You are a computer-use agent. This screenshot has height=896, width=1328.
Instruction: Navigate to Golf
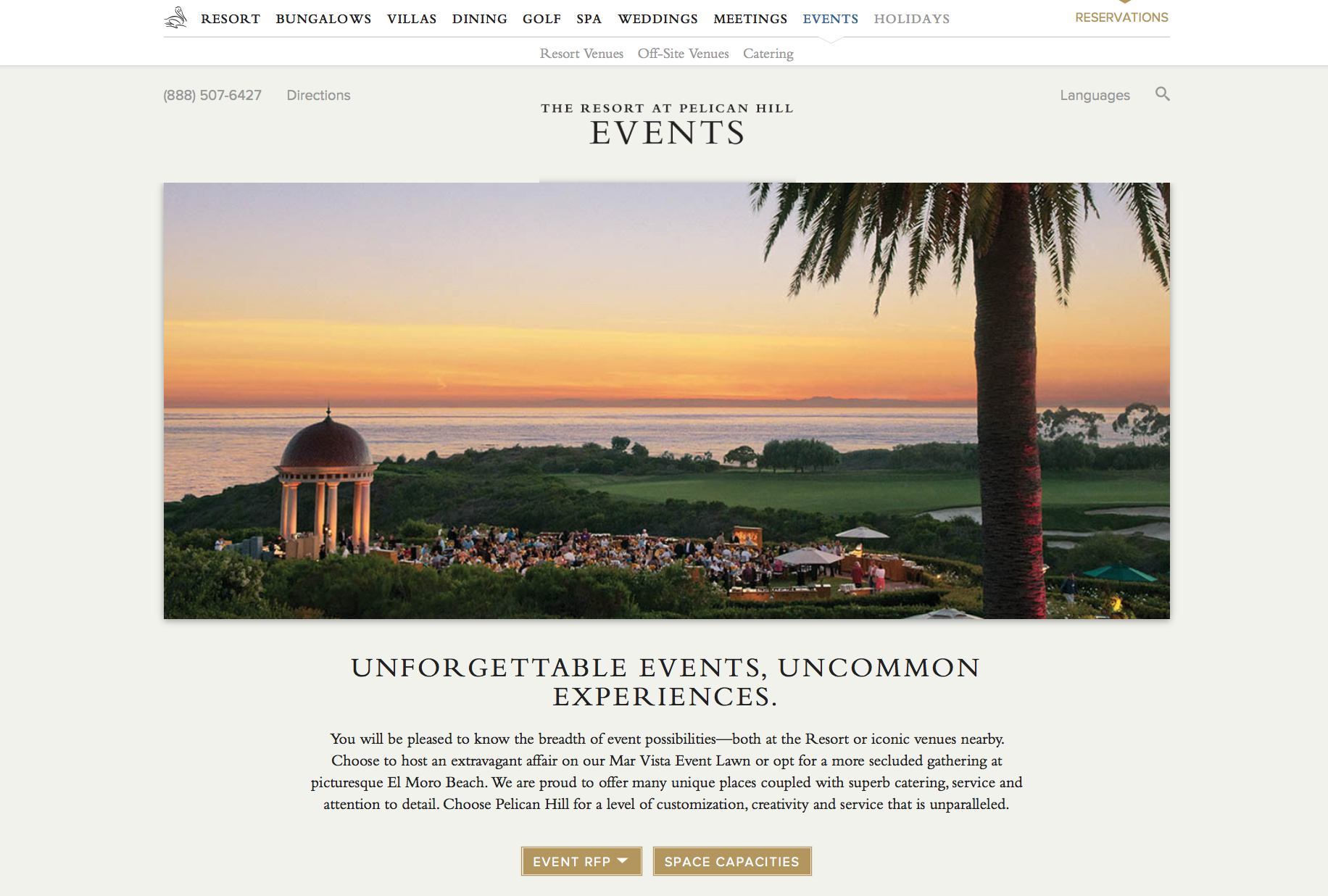tap(542, 19)
